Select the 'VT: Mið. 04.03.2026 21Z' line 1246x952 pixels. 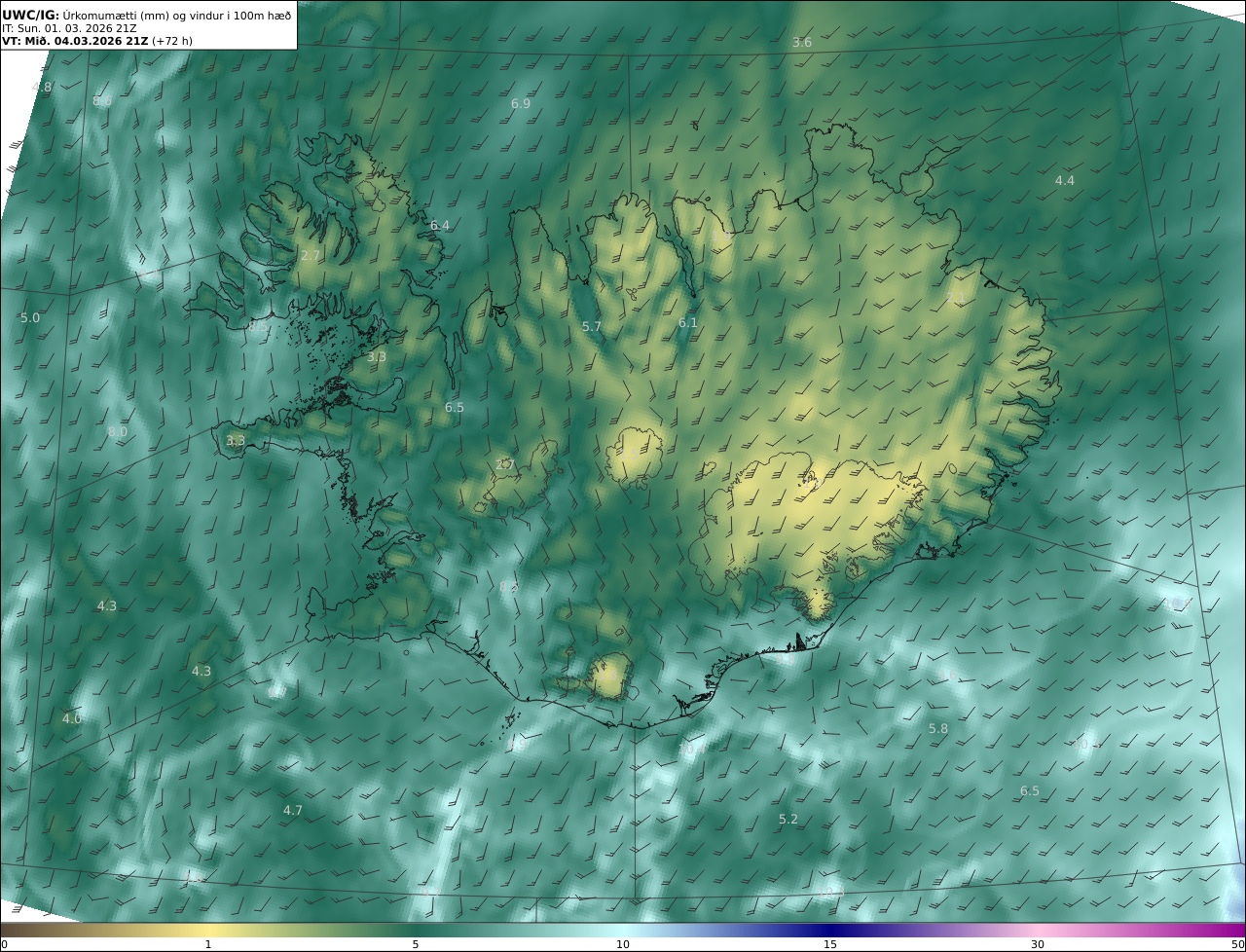pos(95,41)
